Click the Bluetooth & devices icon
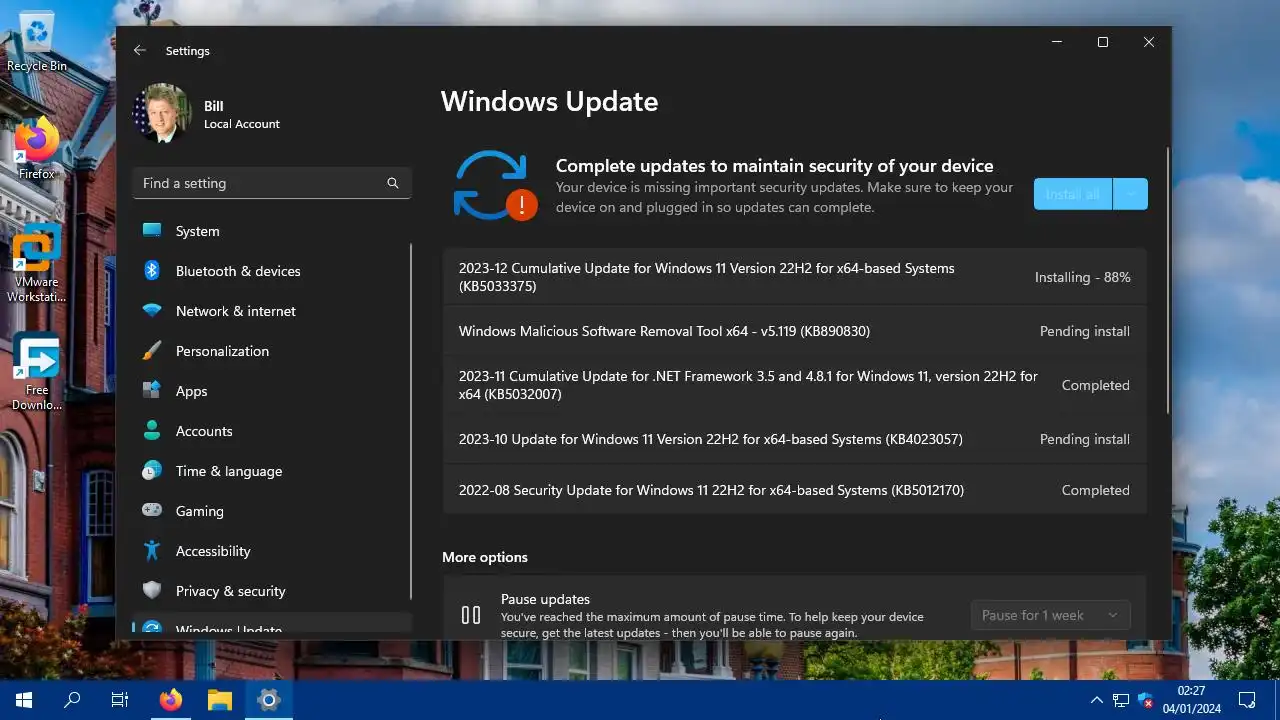Image resolution: width=1280 pixels, height=720 pixels. pos(152,271)
